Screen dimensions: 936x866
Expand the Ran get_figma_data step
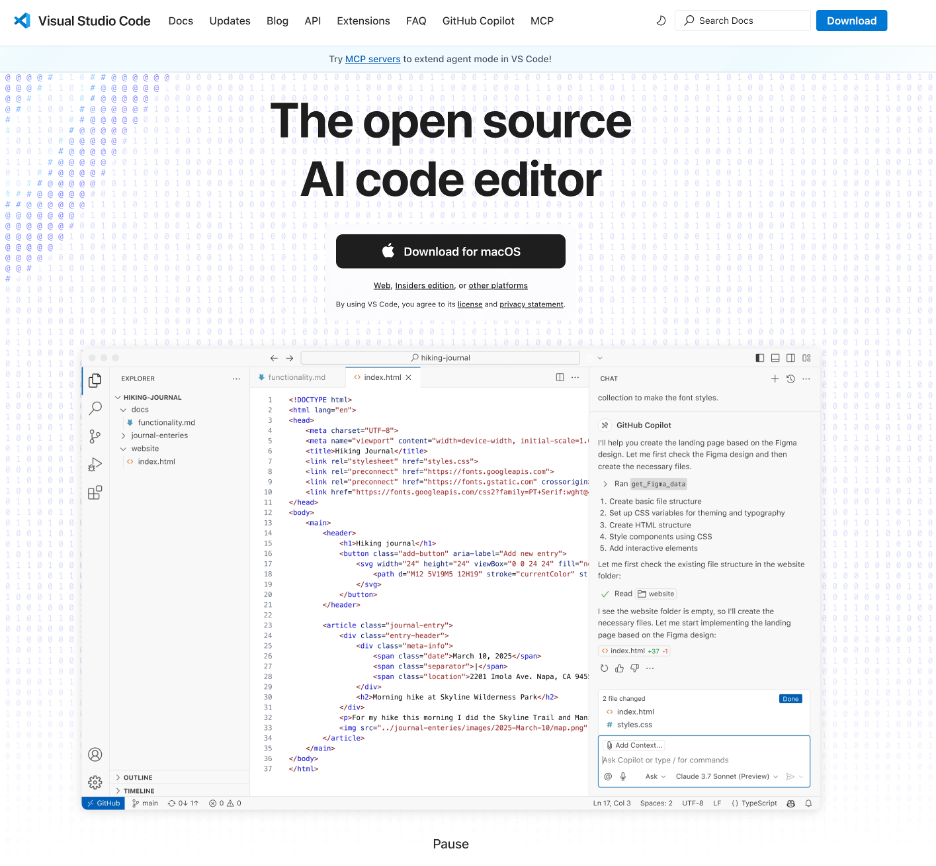tap(605, 484)
